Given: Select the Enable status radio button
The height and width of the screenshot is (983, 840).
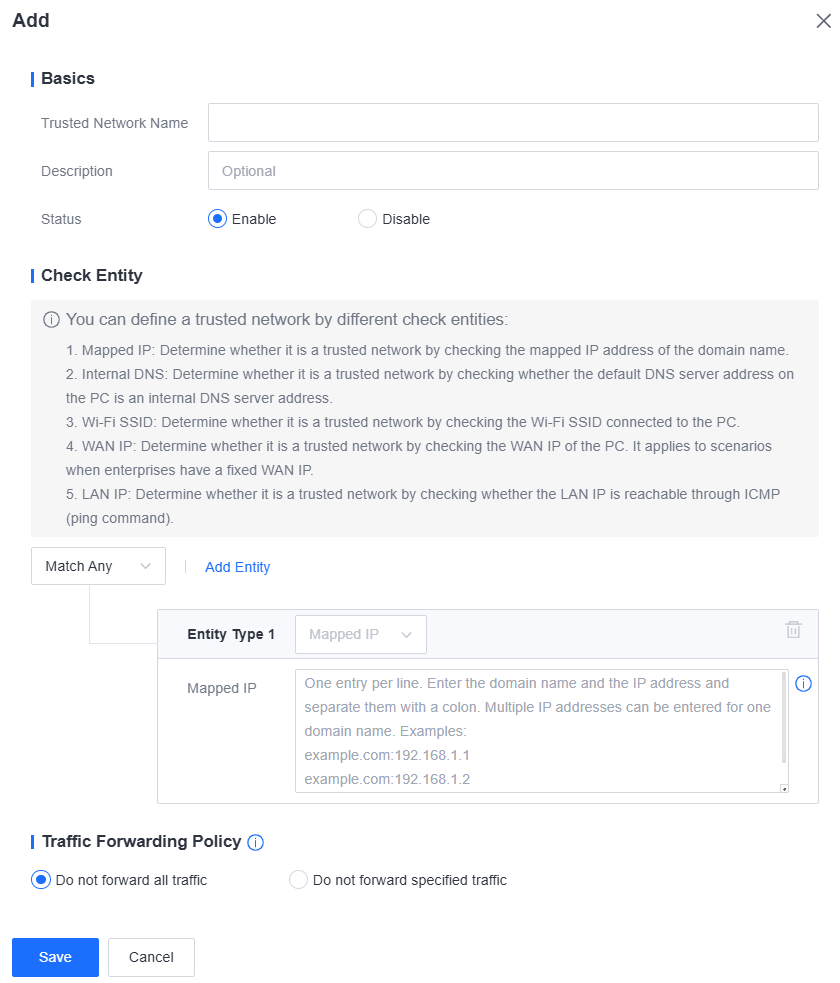Looking at the screenshot, I should (218, 219).
